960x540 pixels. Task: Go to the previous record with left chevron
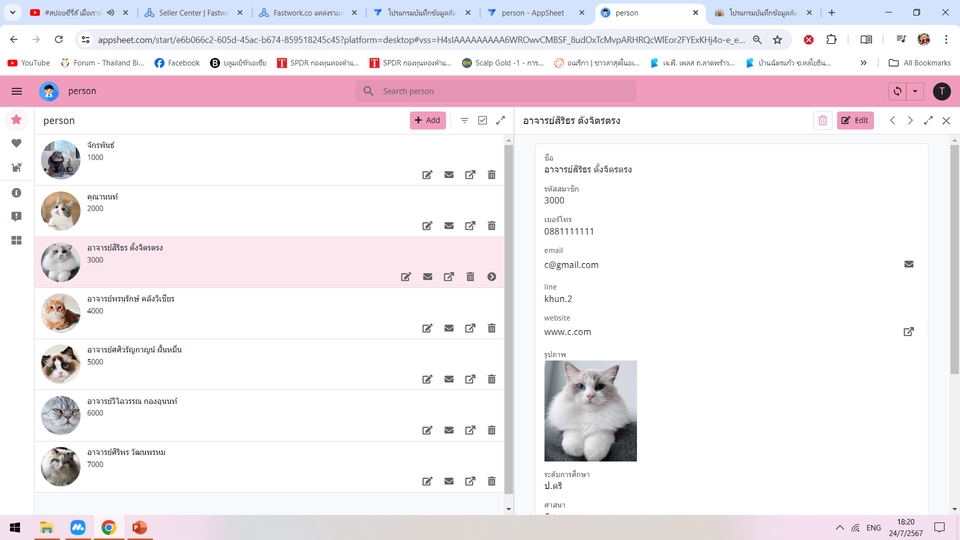click(893, 121)
